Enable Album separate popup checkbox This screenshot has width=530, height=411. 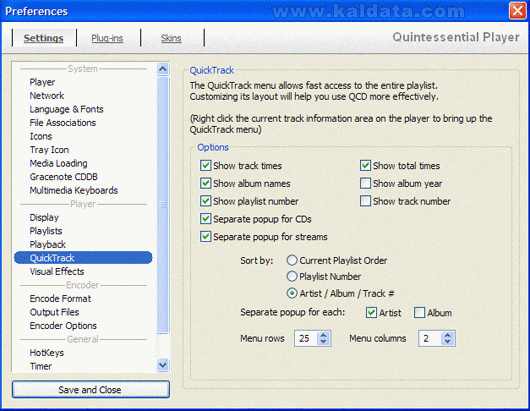[419, 313]
